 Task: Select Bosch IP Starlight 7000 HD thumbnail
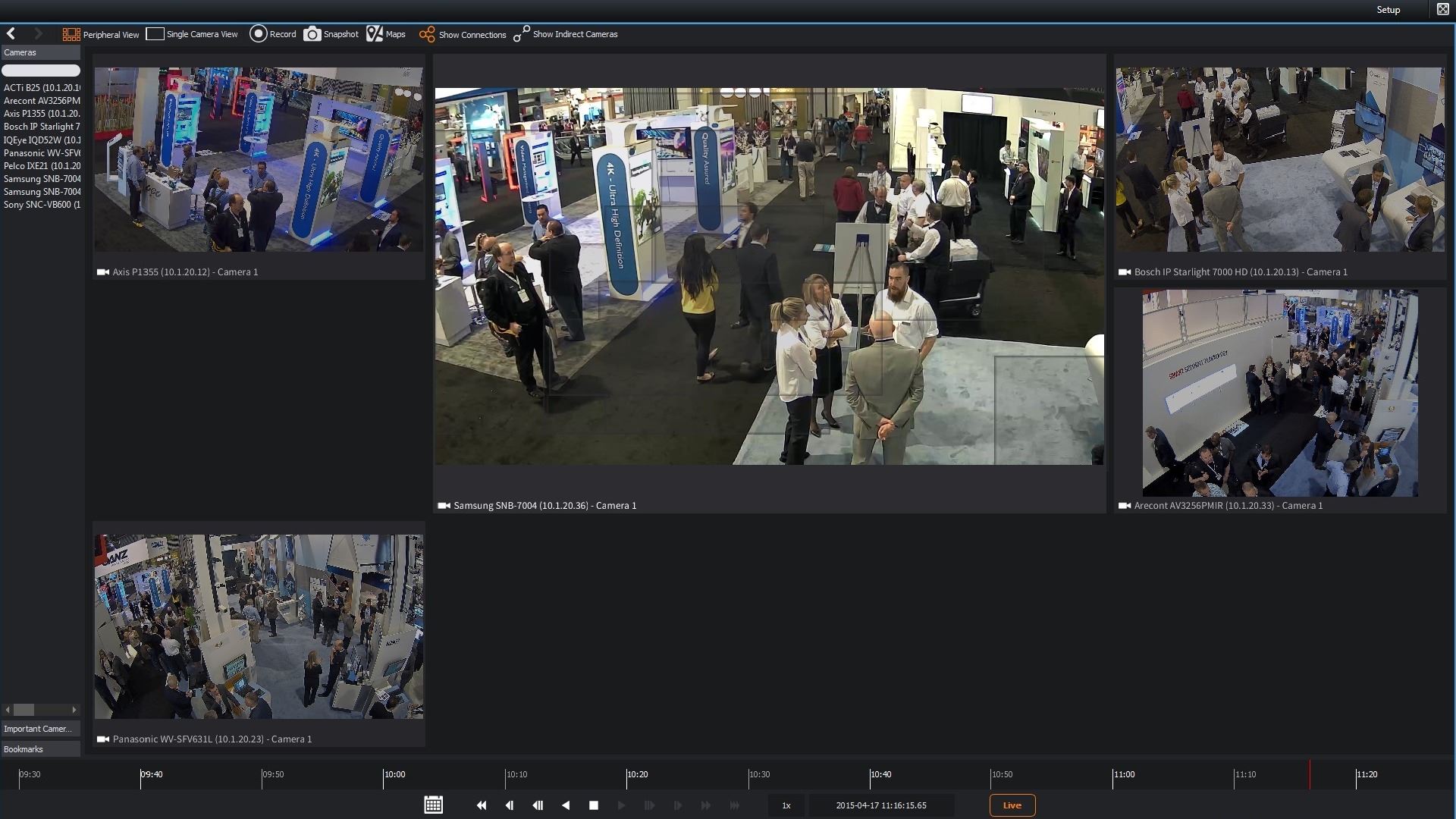pos(1279,159)
